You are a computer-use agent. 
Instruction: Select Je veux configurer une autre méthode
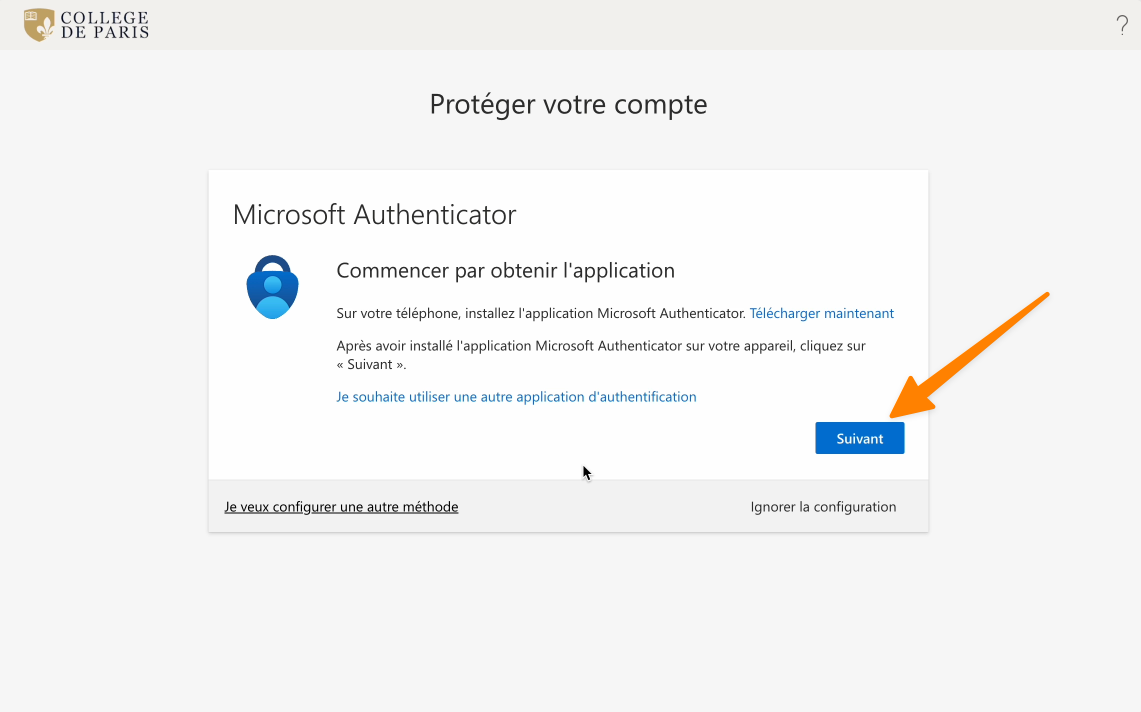coord(341,507)
